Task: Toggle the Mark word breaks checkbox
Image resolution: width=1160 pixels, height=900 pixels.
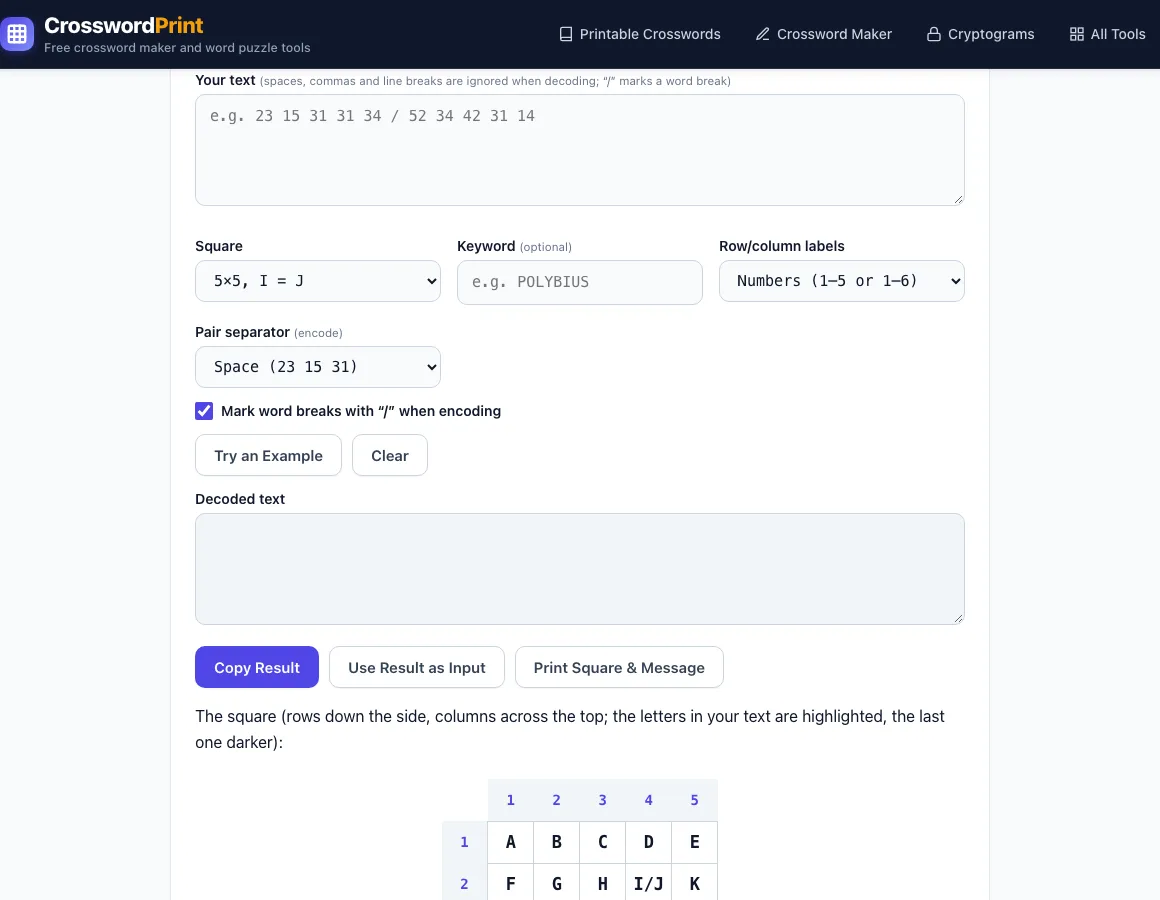Action: tap(204, 411)
